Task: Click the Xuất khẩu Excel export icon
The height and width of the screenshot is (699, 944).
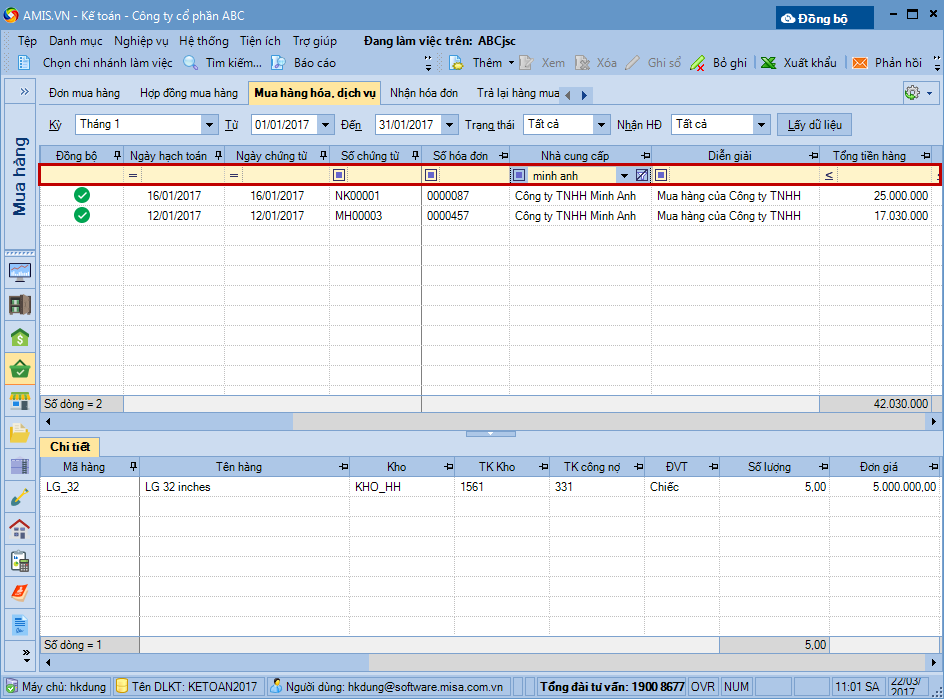Action: pos(769,62)
